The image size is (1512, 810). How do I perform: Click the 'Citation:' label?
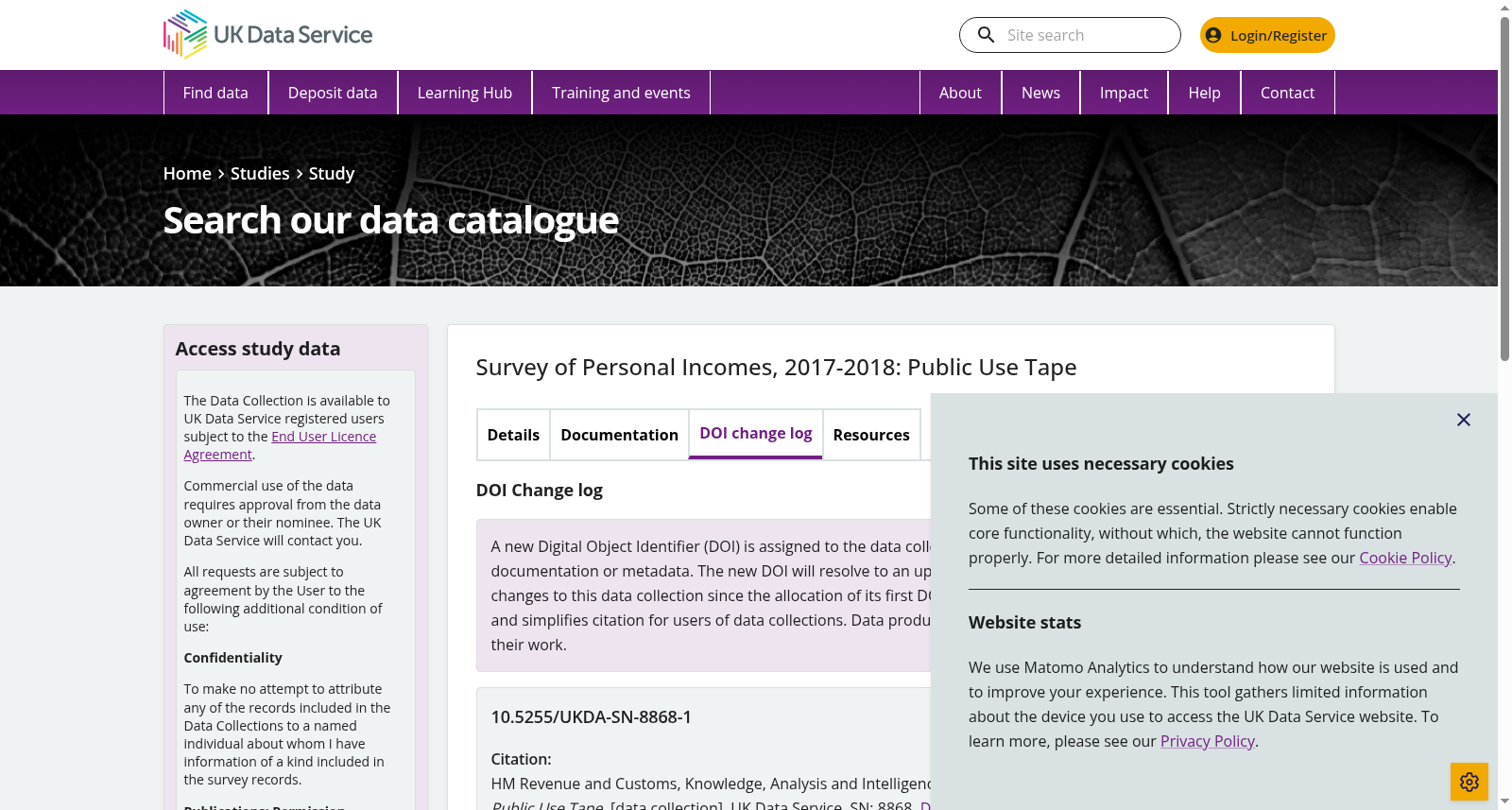(521, 759)
